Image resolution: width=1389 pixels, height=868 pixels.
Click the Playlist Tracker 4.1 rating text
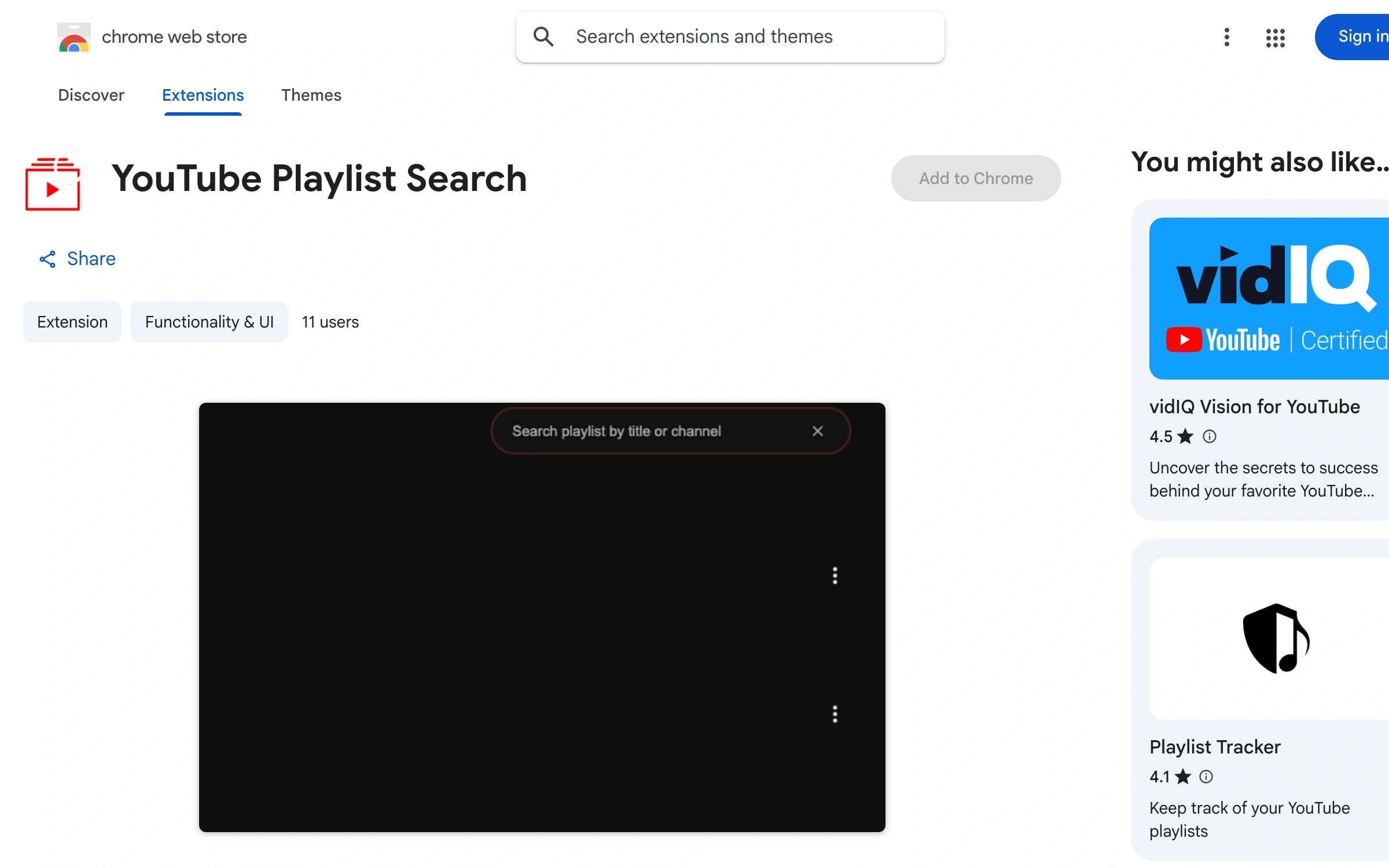pos(1160,777)
